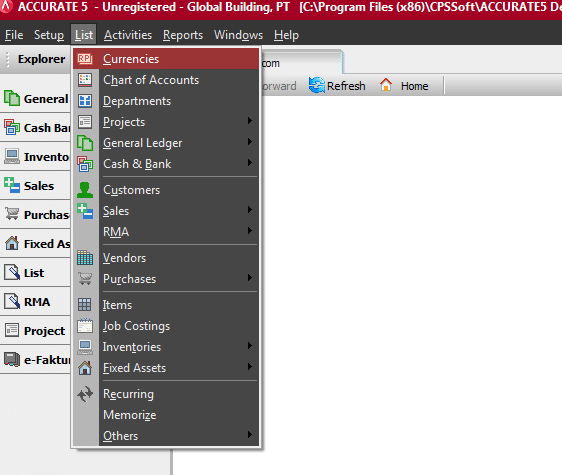The width and height of the screenshot is (562, 475).
Task: Expand the RMA submenu arrow
Action: click(x=250, y=231)
